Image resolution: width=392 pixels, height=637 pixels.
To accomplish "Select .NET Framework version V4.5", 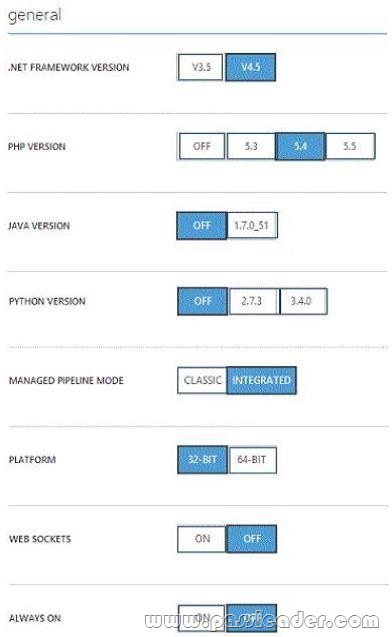I will pos(251,67).
